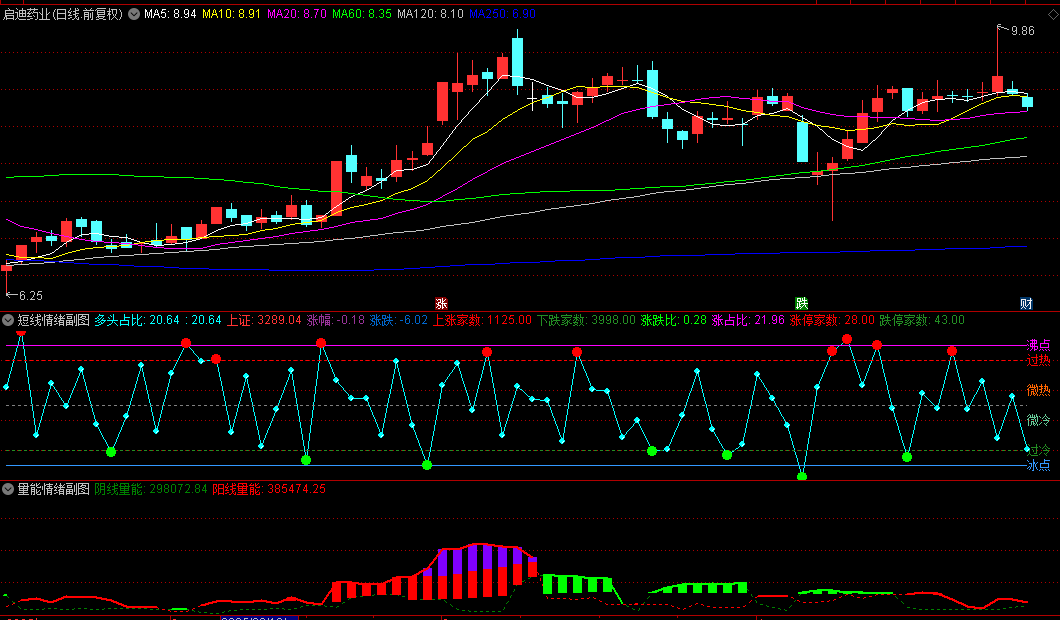
Task: Click the 冰点 level label
Action: coord(1038,465)
